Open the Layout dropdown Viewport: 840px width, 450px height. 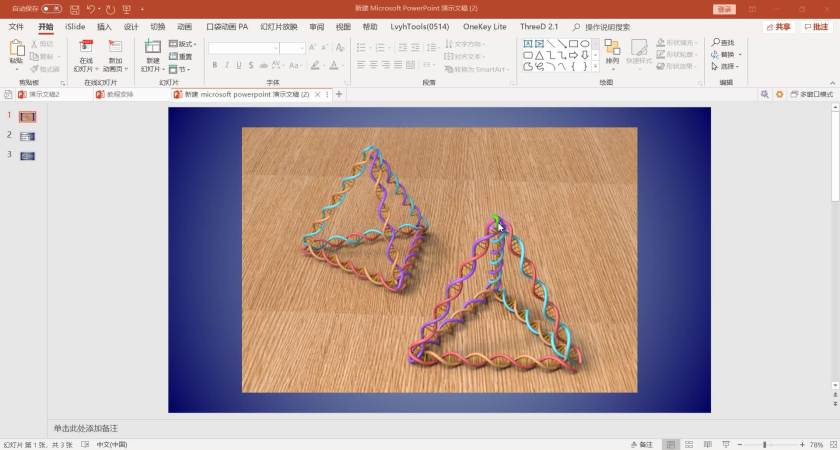point(183,44)
